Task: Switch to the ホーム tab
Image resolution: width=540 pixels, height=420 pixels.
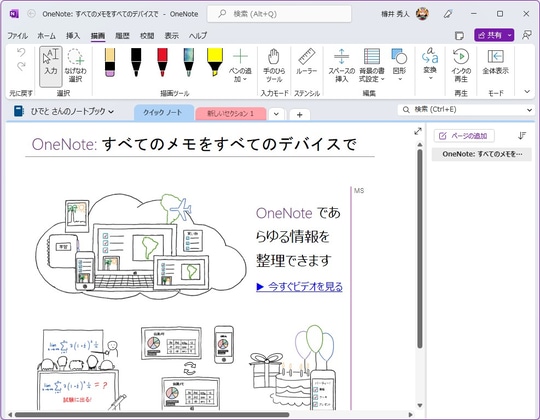Action: click(x=46, y=35)
